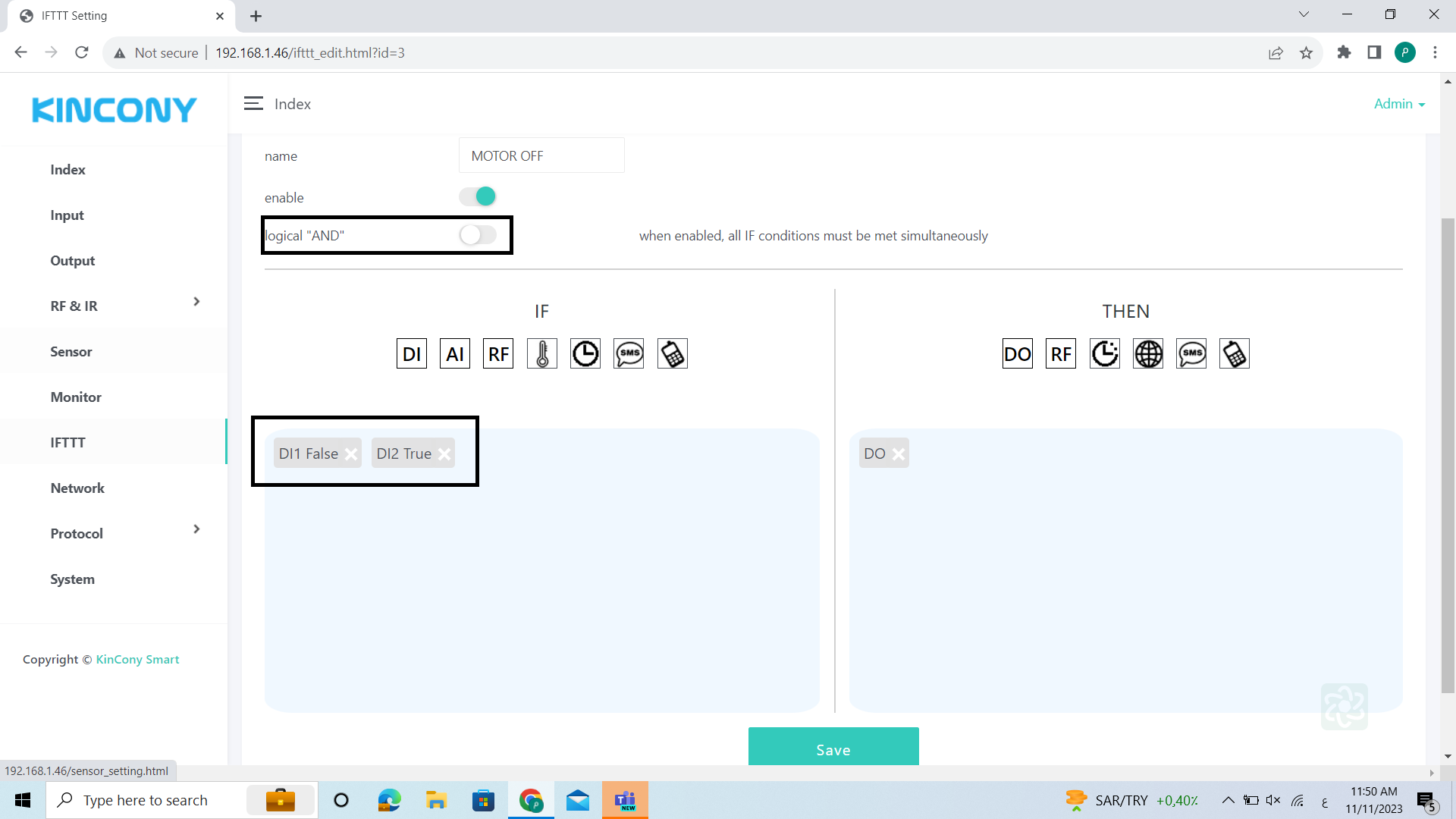Open the Sensor sidebar page
Screen dimensions: 1456x819
tap(71, 352)
